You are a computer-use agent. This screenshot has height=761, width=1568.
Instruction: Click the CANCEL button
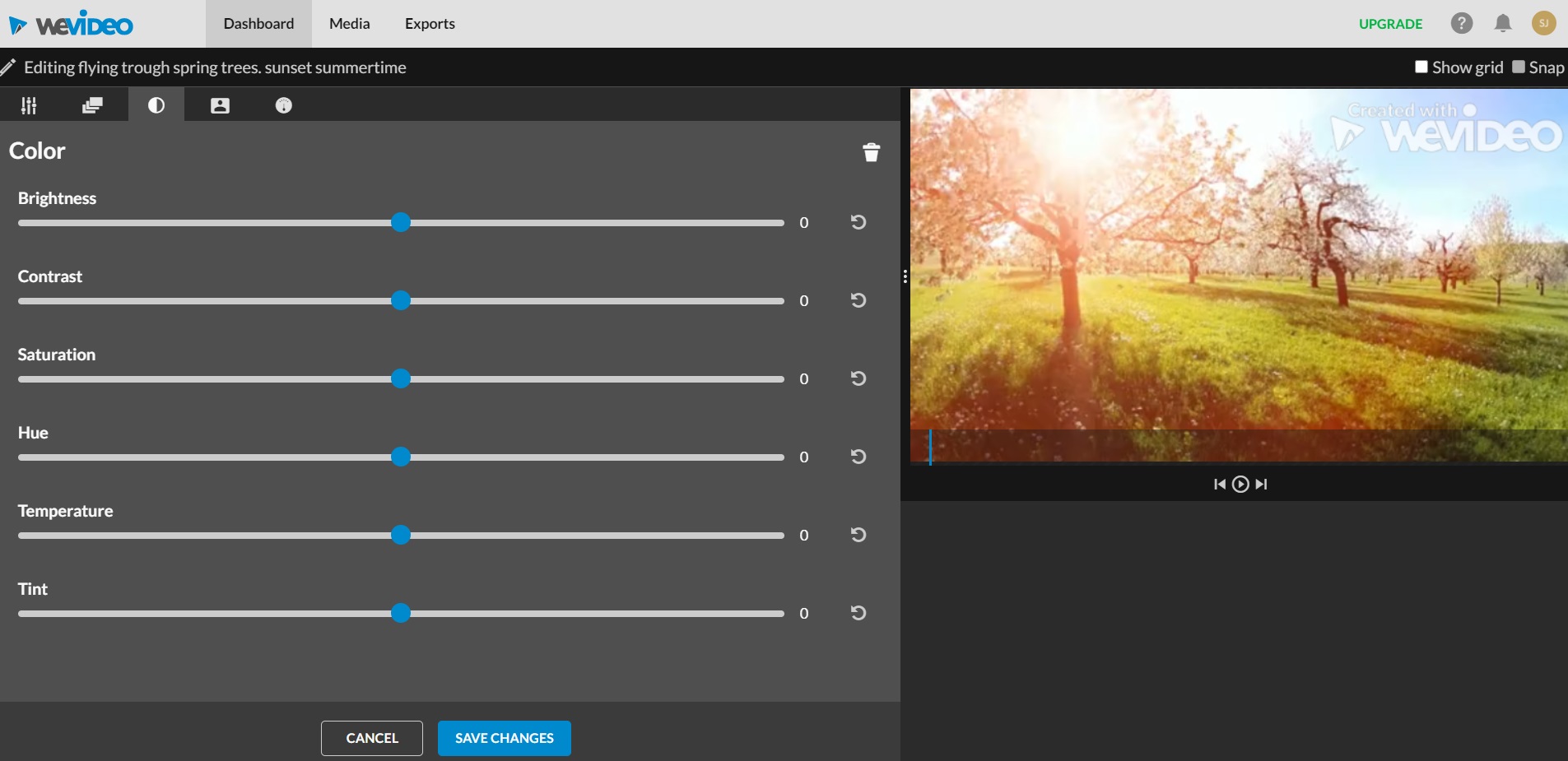(x=372, y=738)
